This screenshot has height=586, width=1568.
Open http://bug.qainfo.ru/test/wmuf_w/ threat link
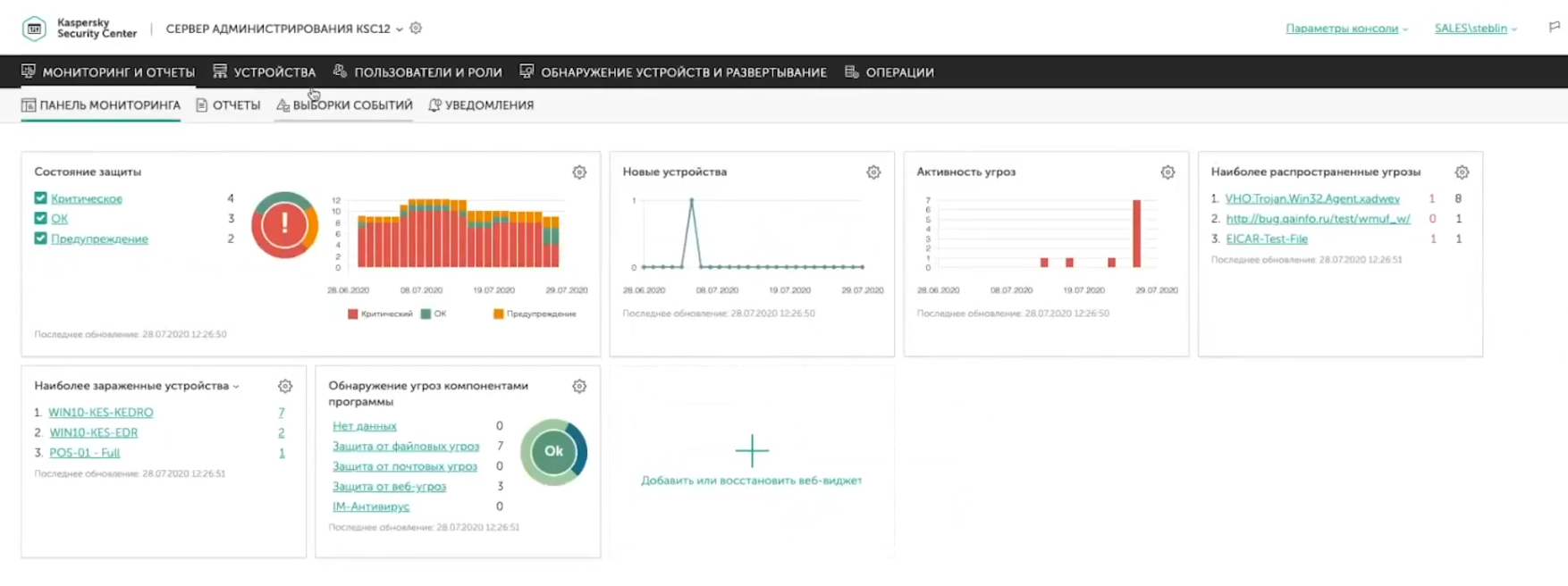(1318, 219)
